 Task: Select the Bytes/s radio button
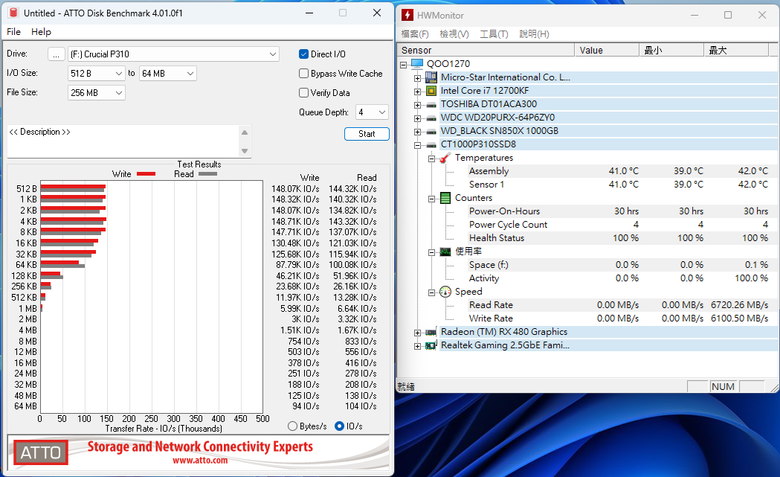point(292,426)
